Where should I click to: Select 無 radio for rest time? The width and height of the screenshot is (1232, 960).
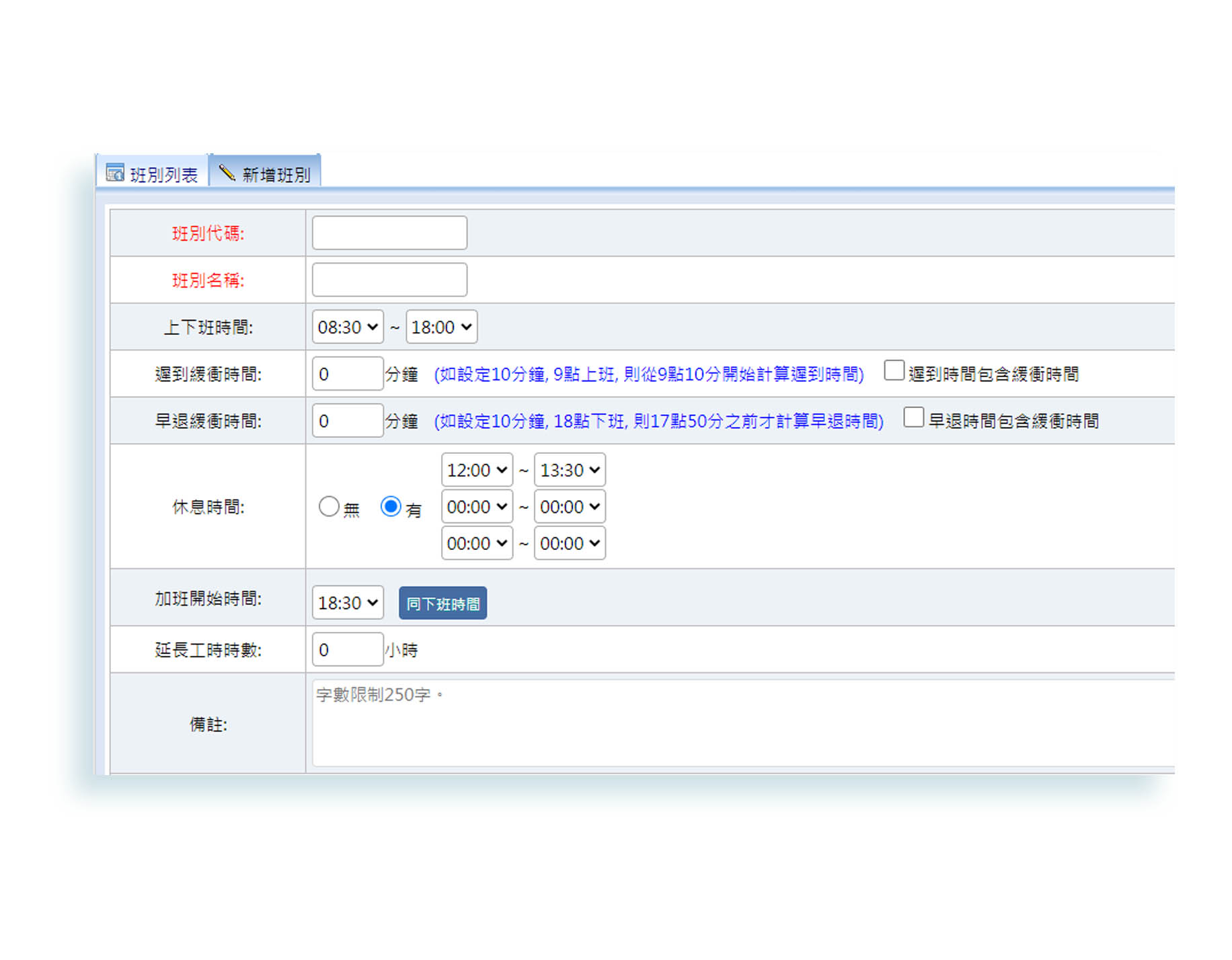tap(329, 507)
